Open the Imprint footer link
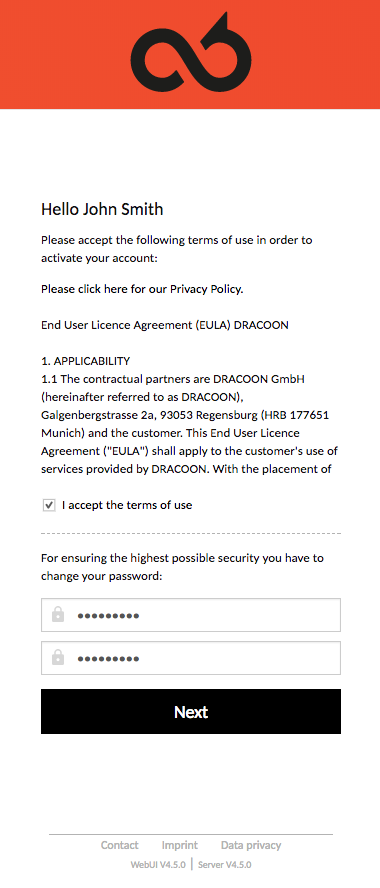This screenshot has height=888, width=380. (x=180, y=846)
